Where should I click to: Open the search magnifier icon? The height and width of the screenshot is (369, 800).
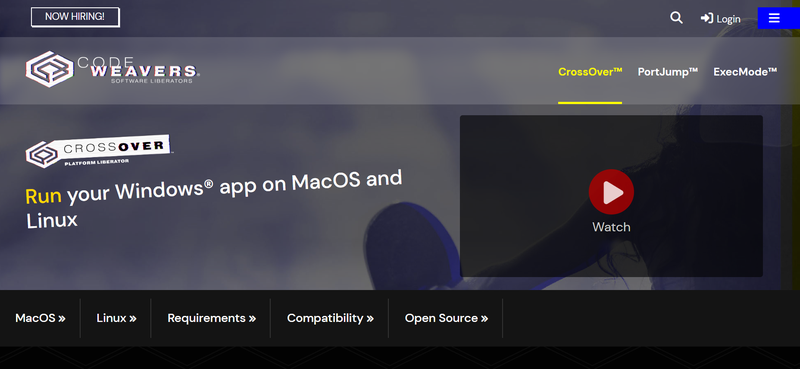coord(676,18)
